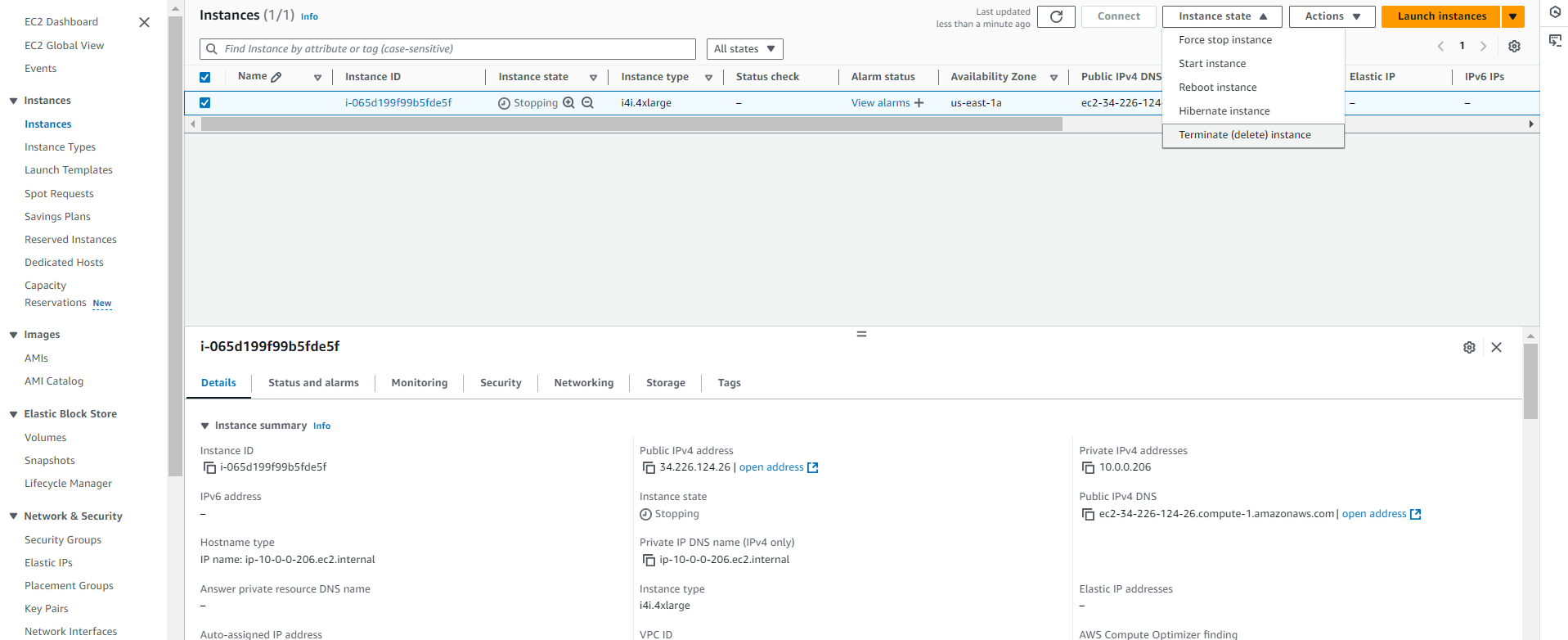The width and height of the screenshot is (1568, 640).
Task: Sort by Name column arrow
Action: [x=317, y=78]
